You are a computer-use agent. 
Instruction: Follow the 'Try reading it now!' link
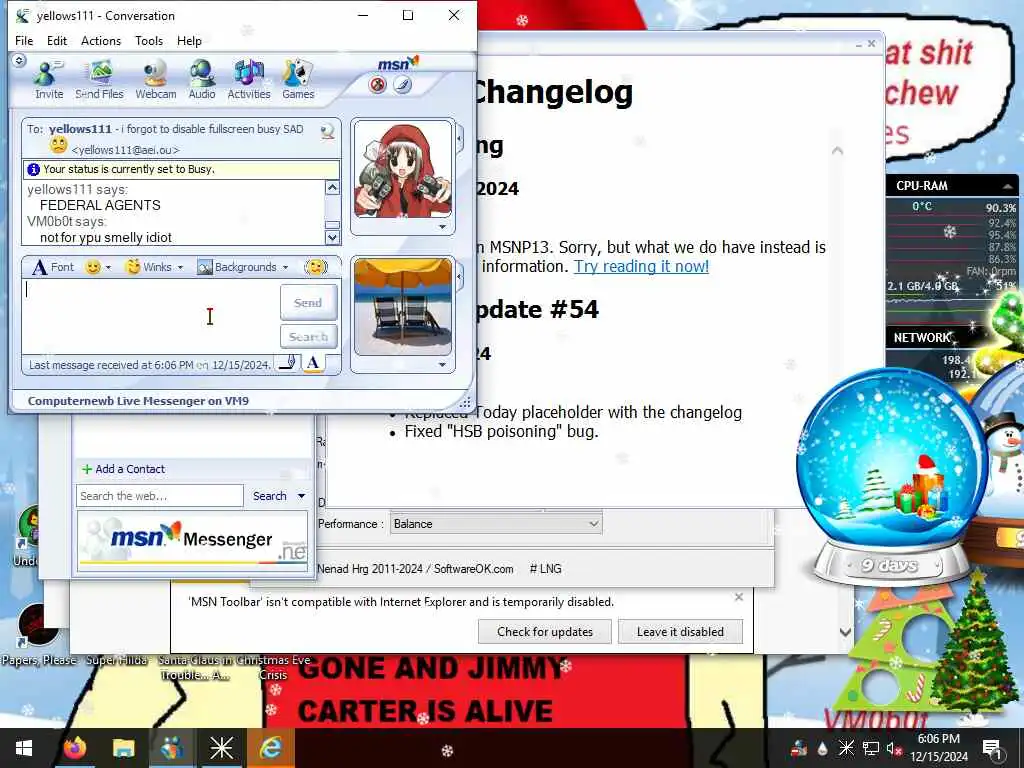[641, 266]
